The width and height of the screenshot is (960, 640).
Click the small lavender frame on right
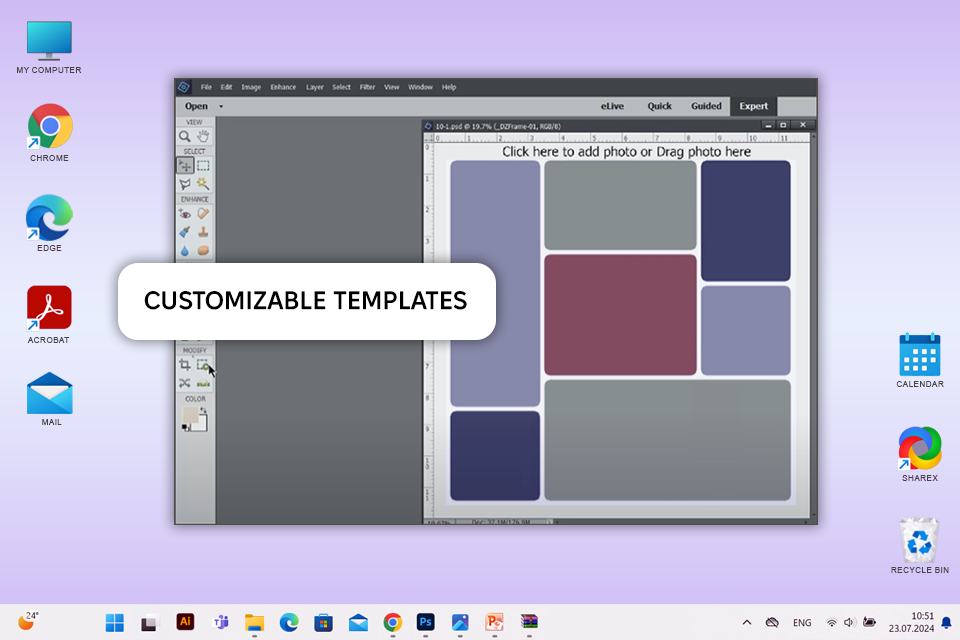745,330
